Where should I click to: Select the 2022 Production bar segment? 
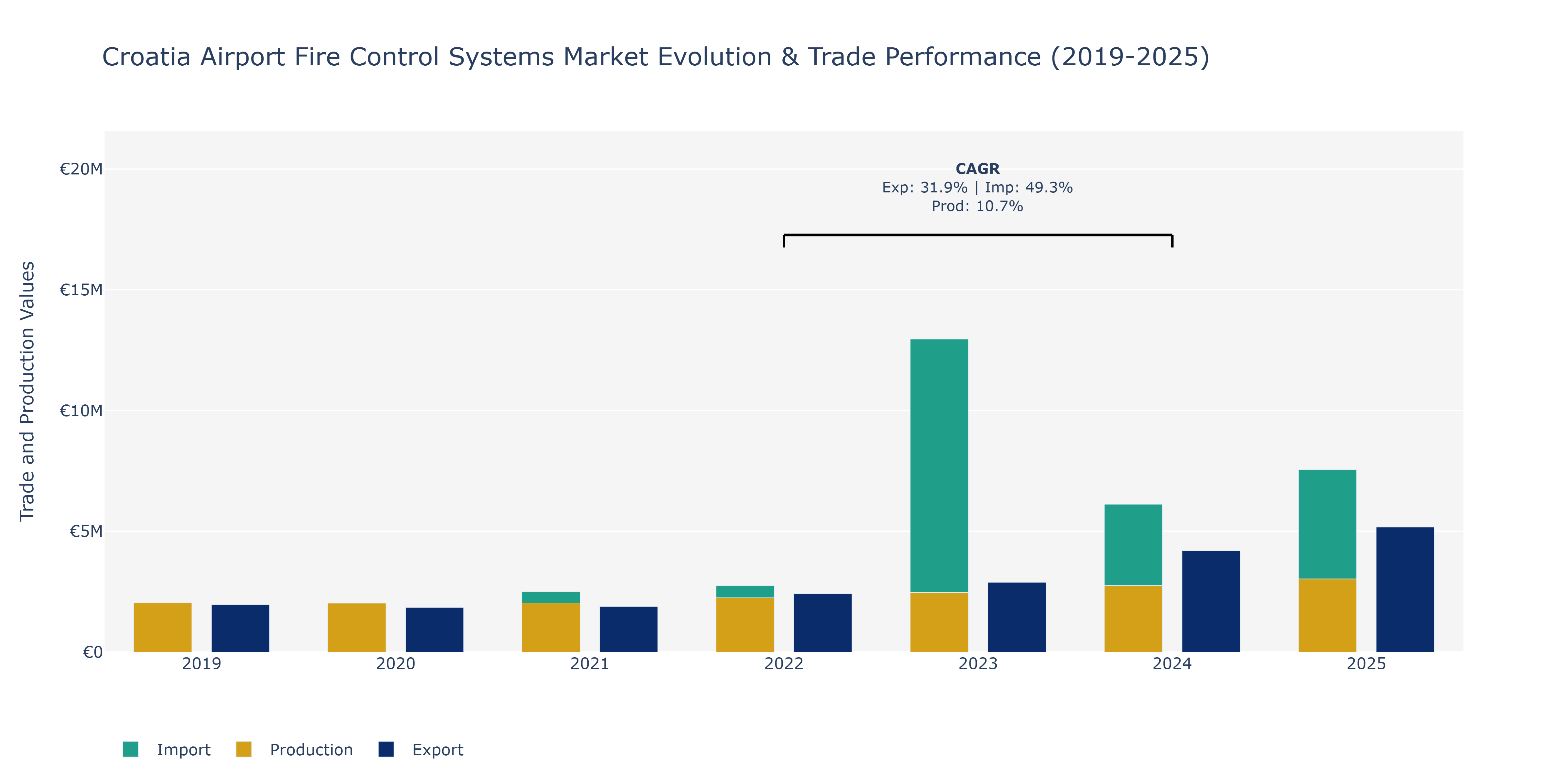tap(745, 625)
